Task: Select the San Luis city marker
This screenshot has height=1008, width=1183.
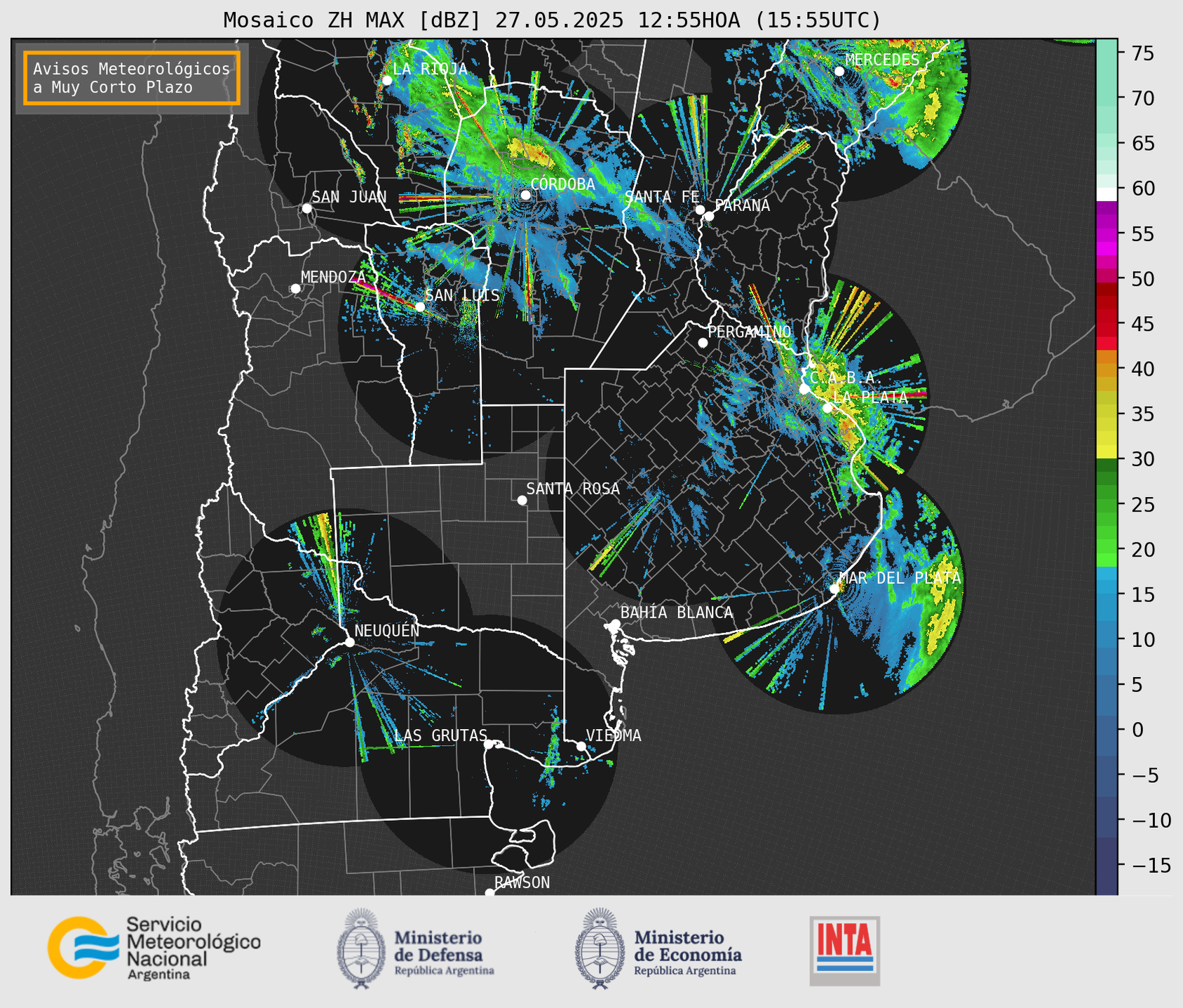Action: (419, 306)
